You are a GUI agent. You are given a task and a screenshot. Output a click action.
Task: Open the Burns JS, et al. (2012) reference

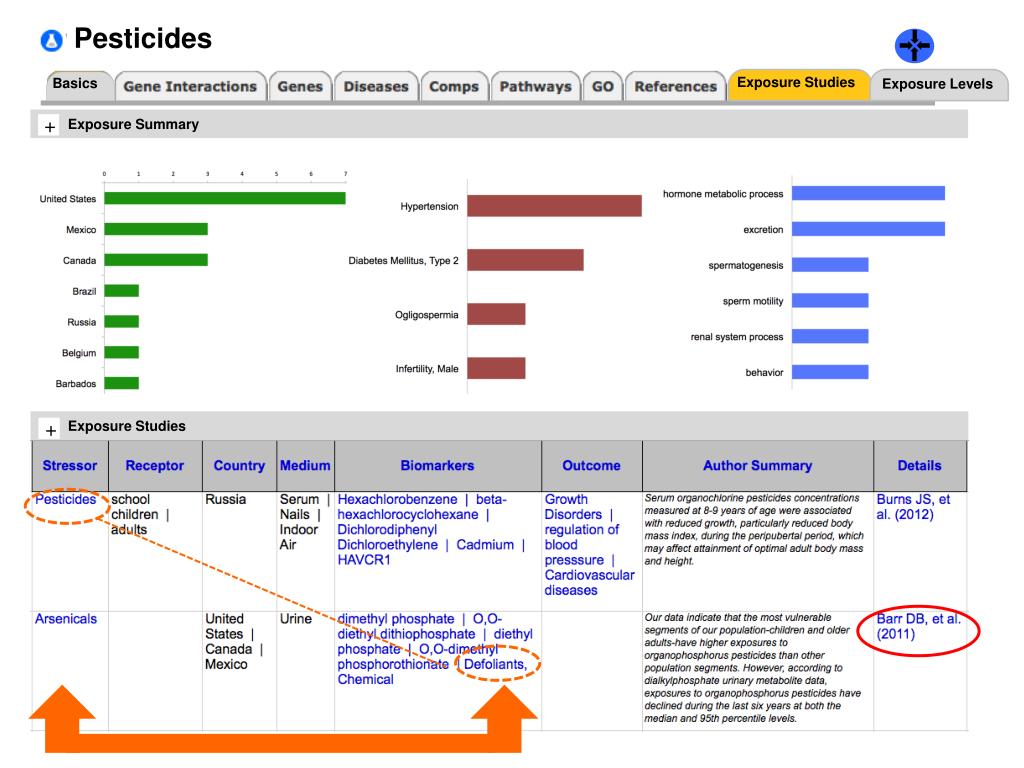click(x=913, y=507)
